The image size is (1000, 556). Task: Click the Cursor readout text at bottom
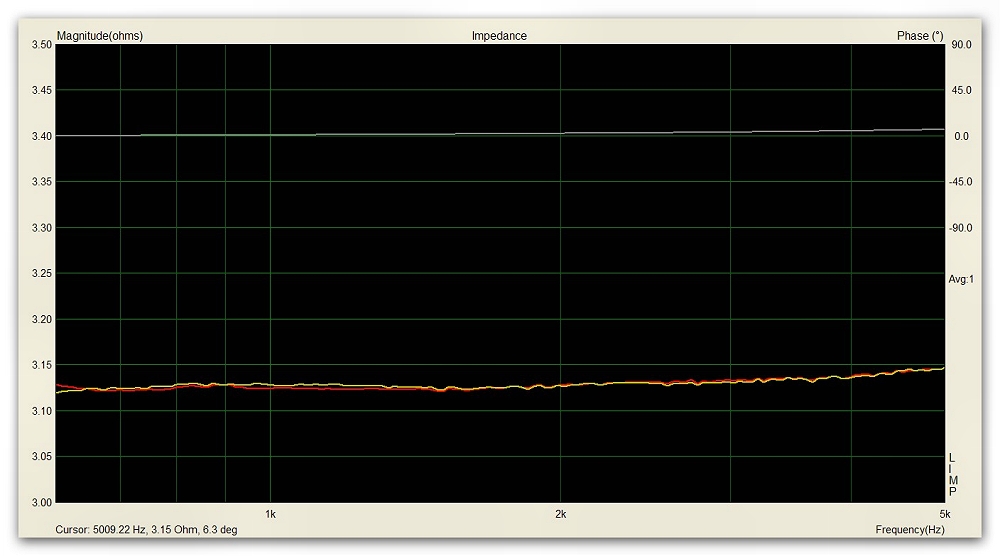click(146, 529)
